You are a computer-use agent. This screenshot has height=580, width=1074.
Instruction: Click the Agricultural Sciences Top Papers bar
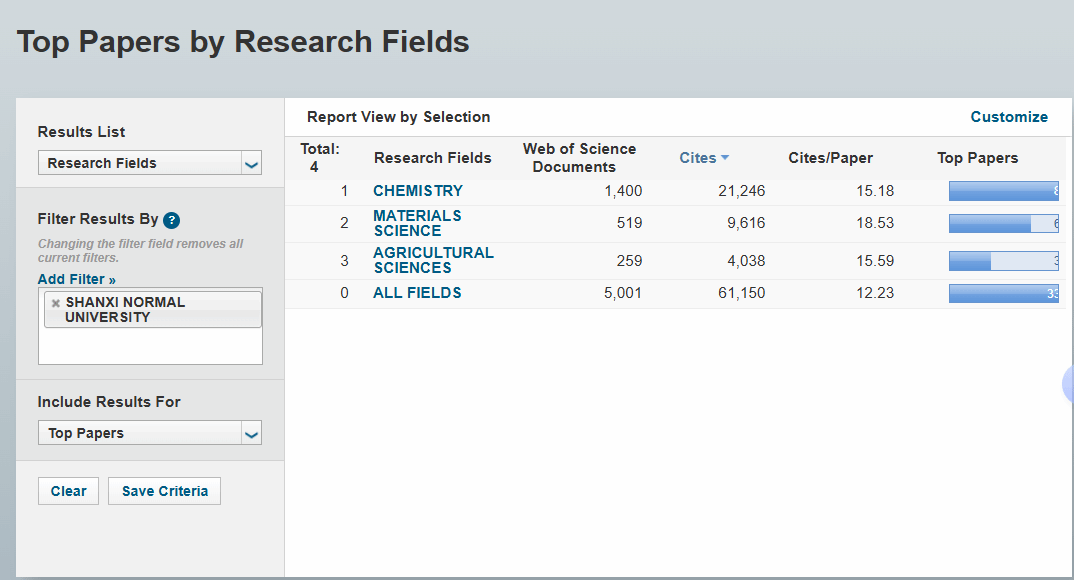tap(1003, 261)
